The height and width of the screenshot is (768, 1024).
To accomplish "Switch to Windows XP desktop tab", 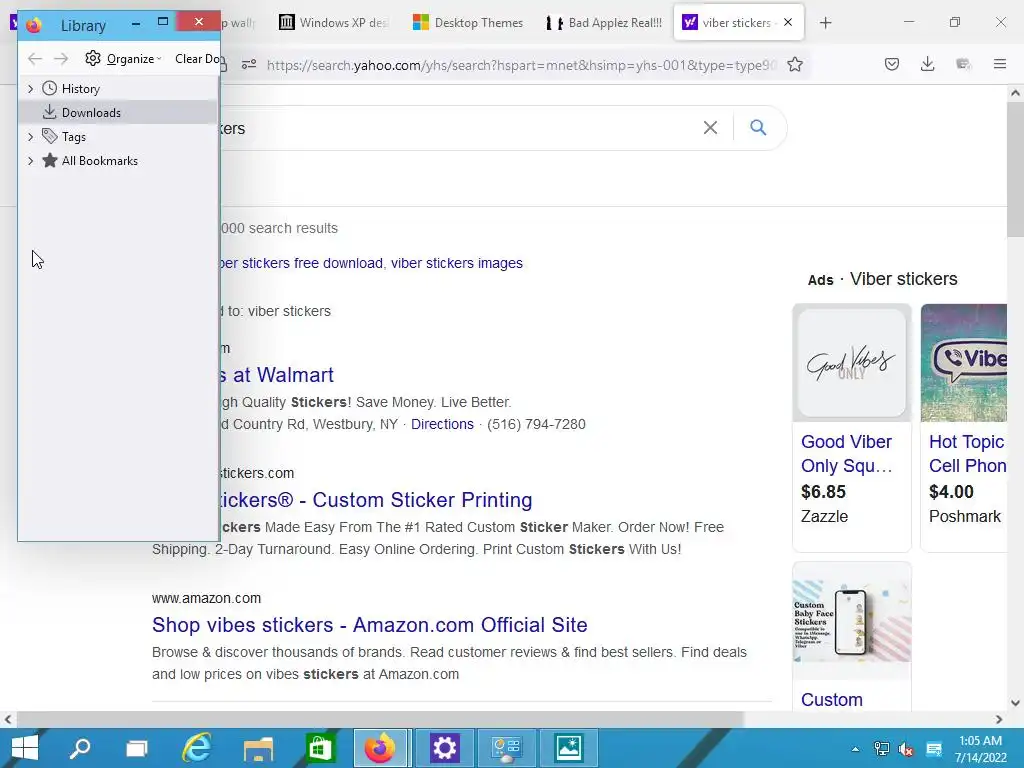I will pos(333,23).
